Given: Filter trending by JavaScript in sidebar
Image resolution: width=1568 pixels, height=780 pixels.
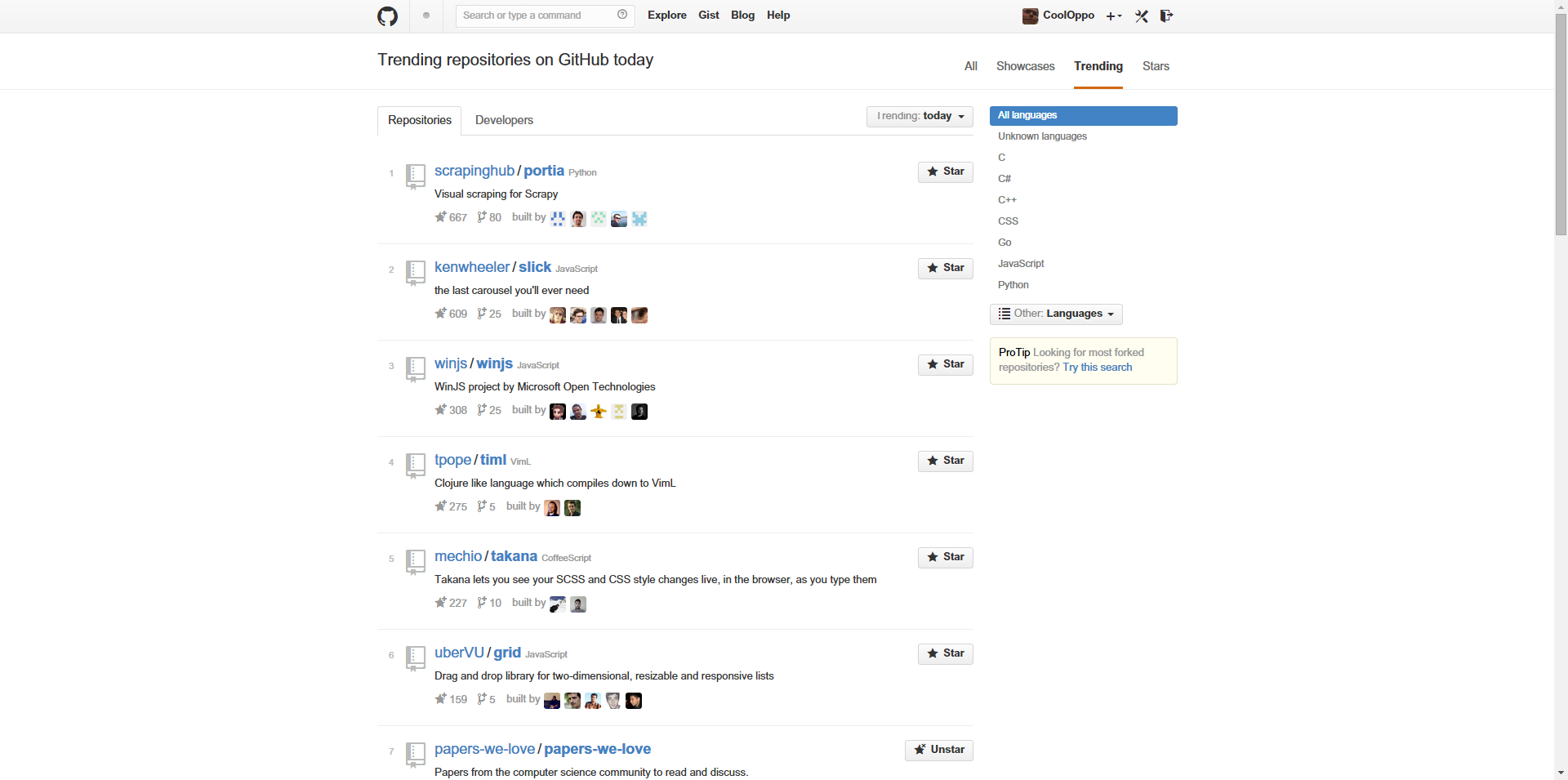Looking at the screenshot, I should tap(1084, 264).
